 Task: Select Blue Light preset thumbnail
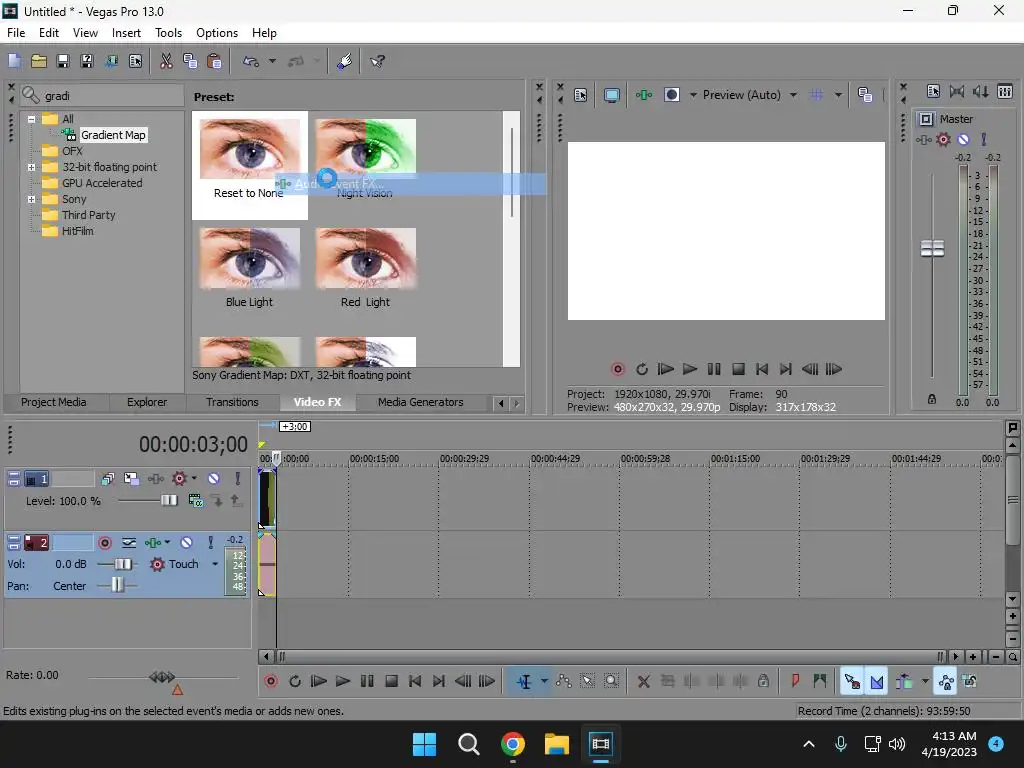coord(249,259)
